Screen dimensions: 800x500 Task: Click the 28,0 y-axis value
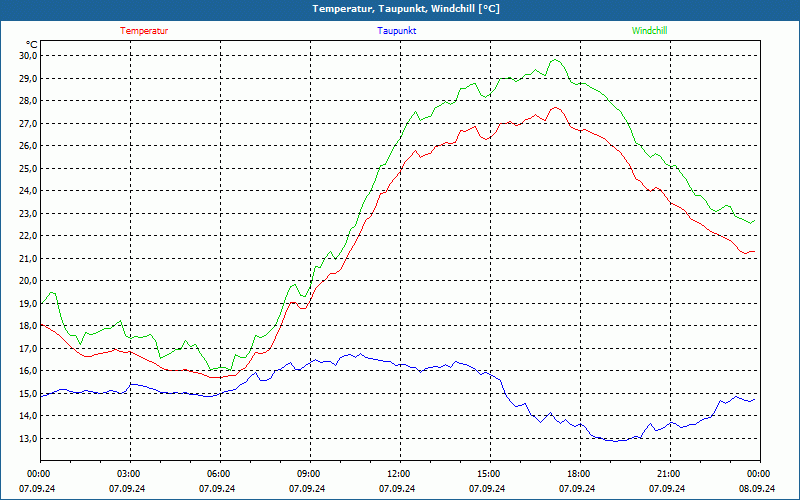click(x=29, y=101)
